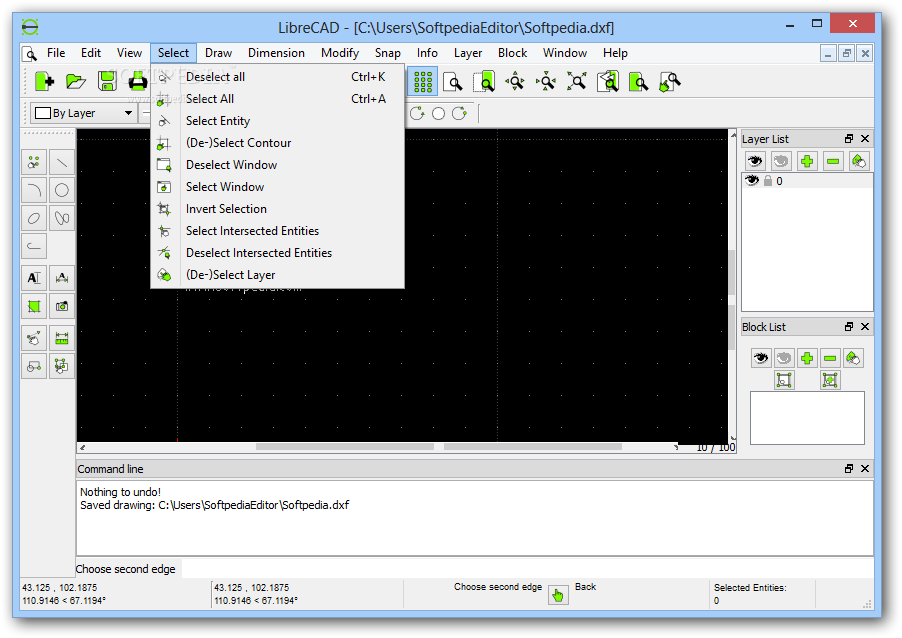Click the hand-over-green icon in the Block List toolbar
Image resolution: width=902 pixels, height=638 pixels.
[853, 358]
